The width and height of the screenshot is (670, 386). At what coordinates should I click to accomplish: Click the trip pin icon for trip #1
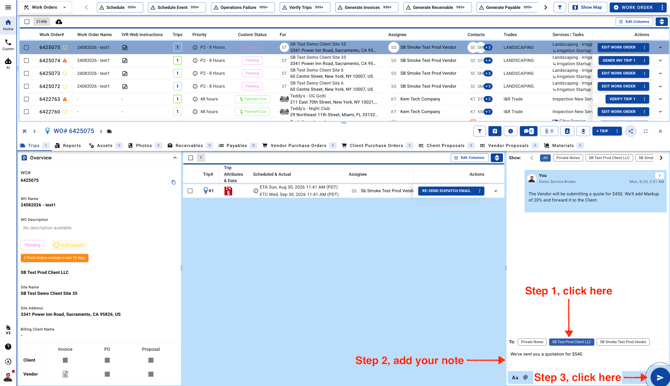206,191
